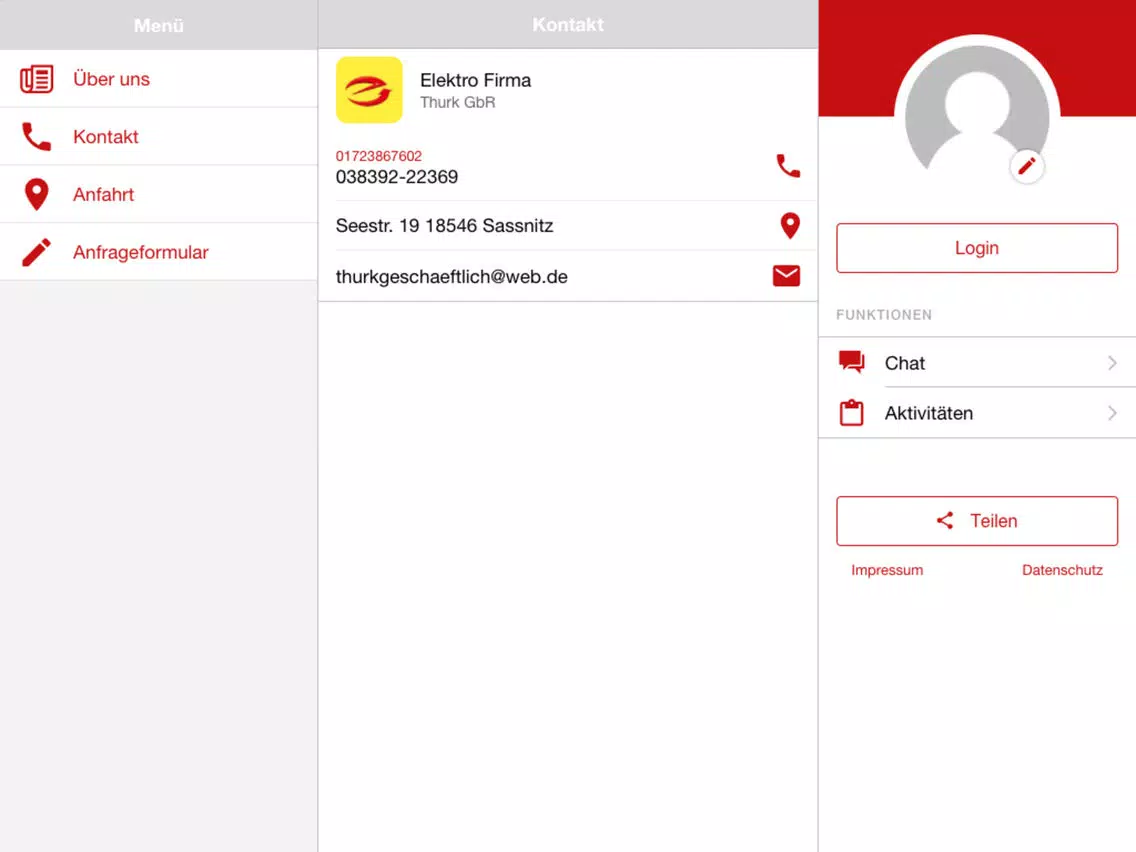This screenshot has width=1136, height=852.
Task: Click the Aktivitäten clipboard icon
Action: pyautogui.click(x=851, y=413)
